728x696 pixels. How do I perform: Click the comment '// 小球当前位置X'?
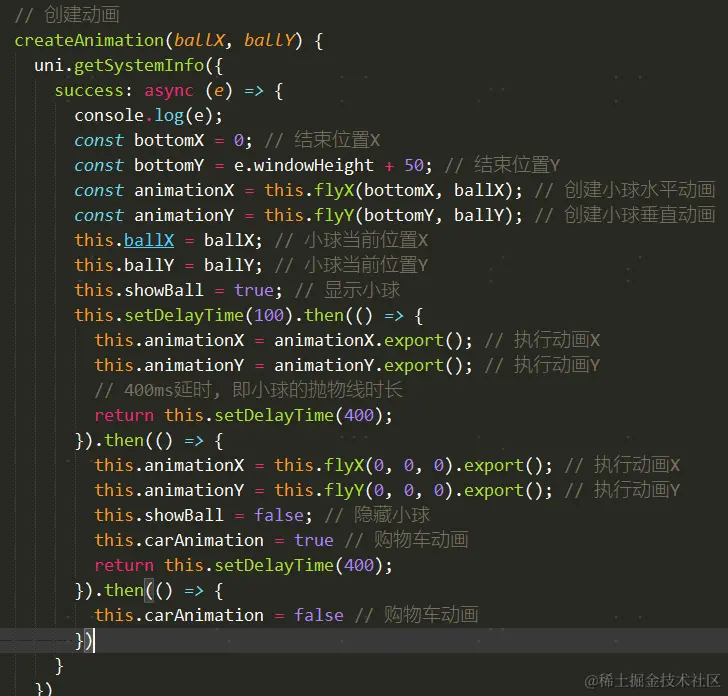351,241
